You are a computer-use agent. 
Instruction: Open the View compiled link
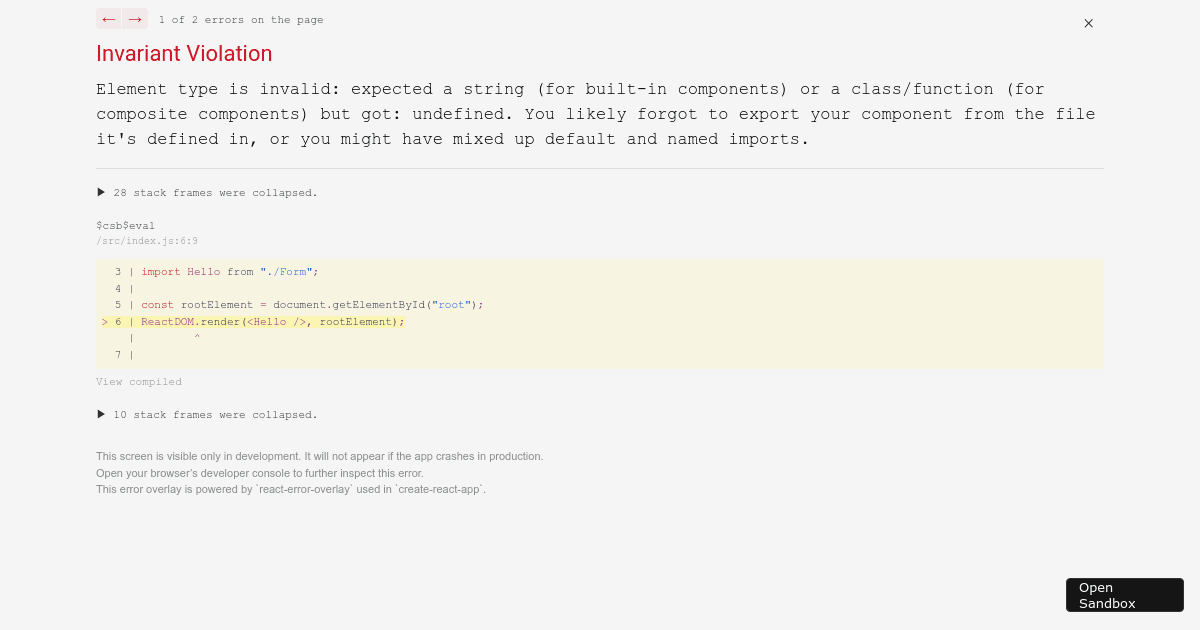tap(139, 381)
